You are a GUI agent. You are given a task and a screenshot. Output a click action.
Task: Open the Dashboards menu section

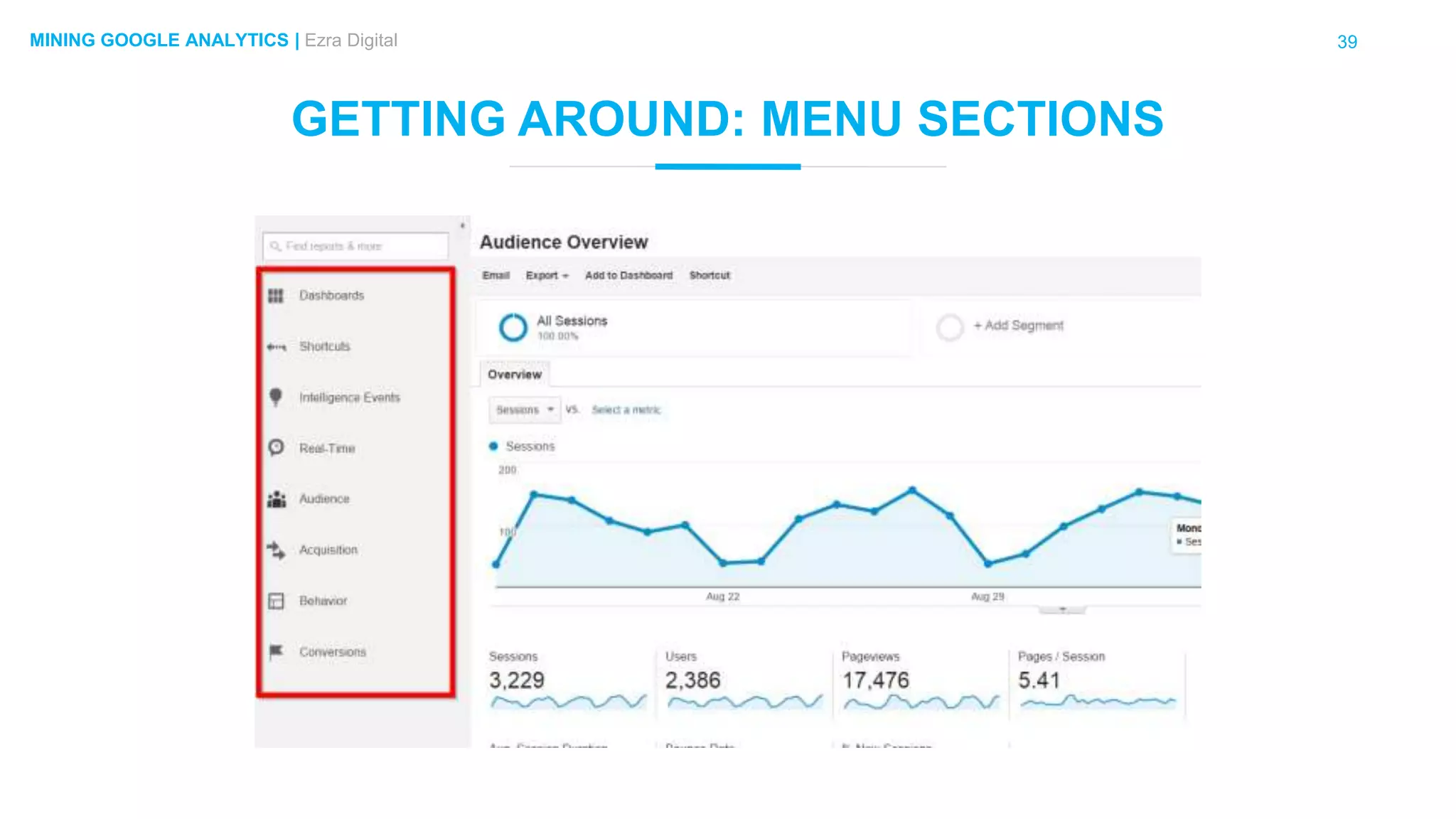[331, 296]
